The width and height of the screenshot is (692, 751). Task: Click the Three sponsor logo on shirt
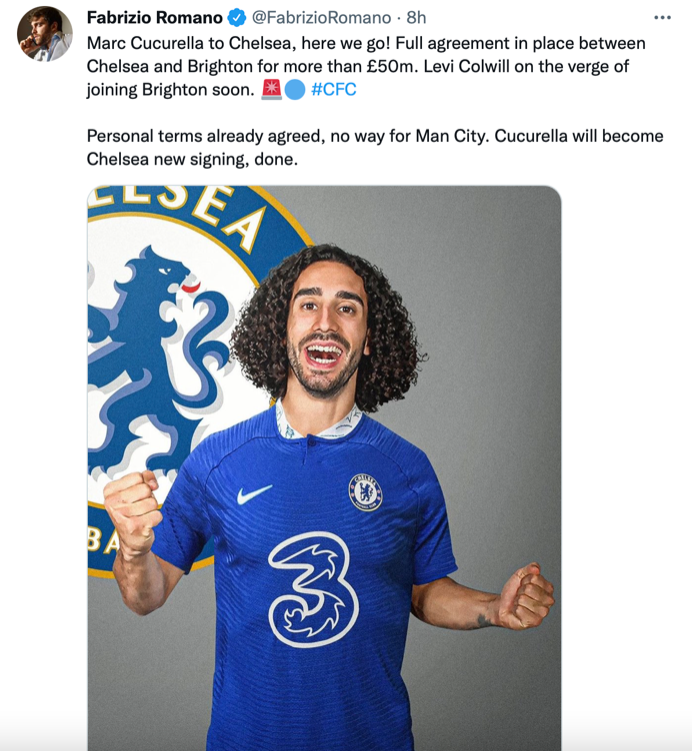click(x=313, y=588)
